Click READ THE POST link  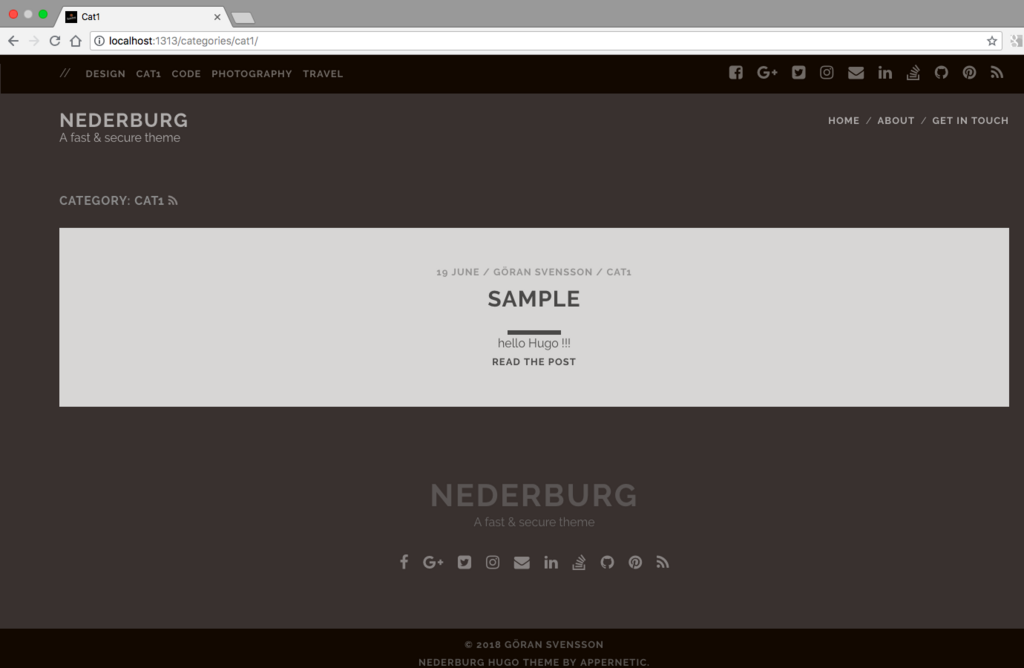(x=534, y=362)
